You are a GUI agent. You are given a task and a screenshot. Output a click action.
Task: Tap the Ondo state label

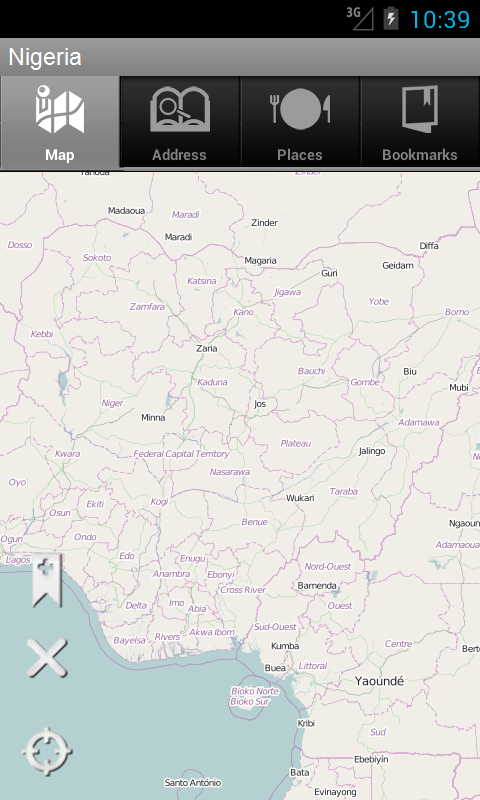[x=85, y=537]
